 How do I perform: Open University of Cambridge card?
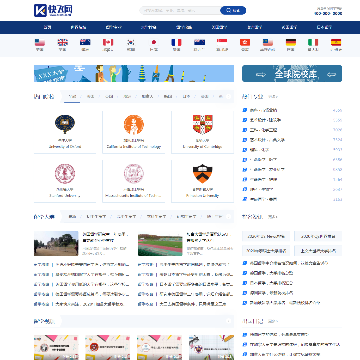(x=203, y=132)
